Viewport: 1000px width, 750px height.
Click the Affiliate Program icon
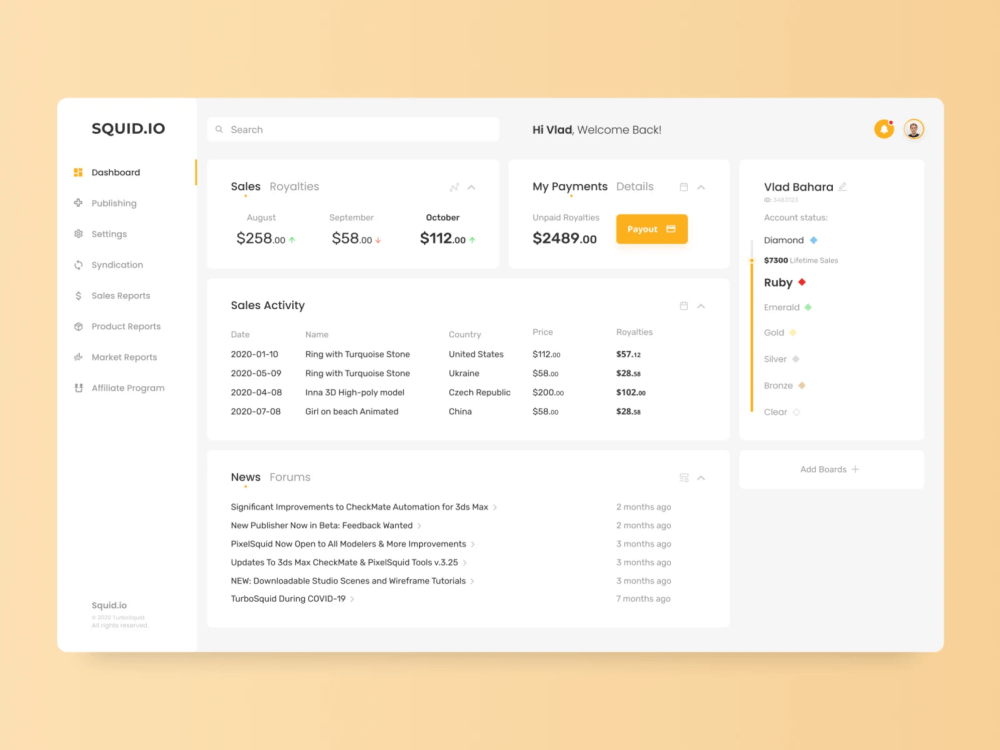78,388
